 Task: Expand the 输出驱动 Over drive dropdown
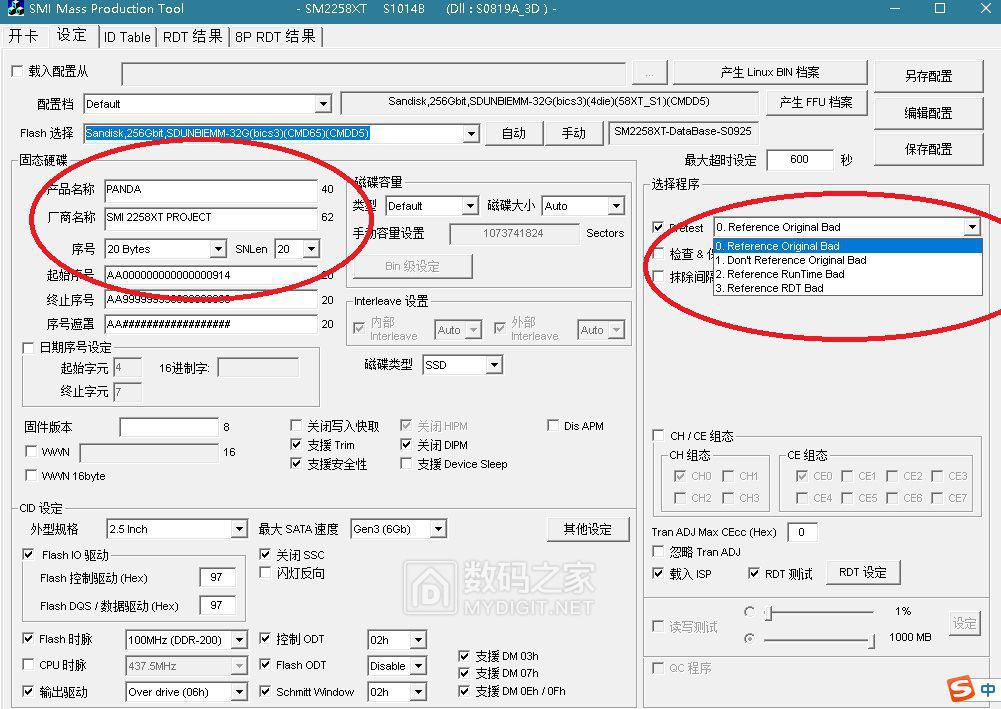239,692
